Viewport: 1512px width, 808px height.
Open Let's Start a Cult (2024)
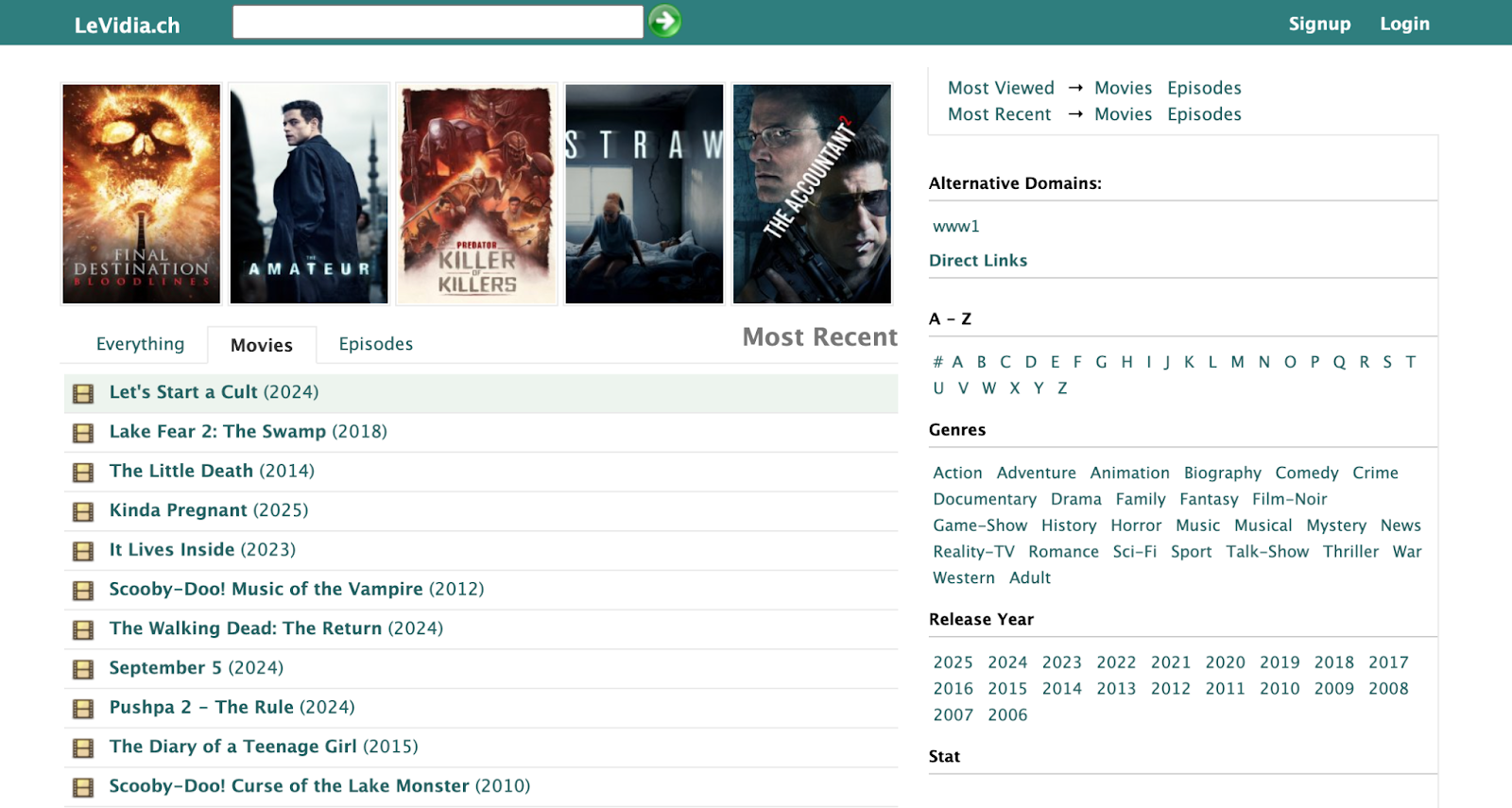point(214,392)
